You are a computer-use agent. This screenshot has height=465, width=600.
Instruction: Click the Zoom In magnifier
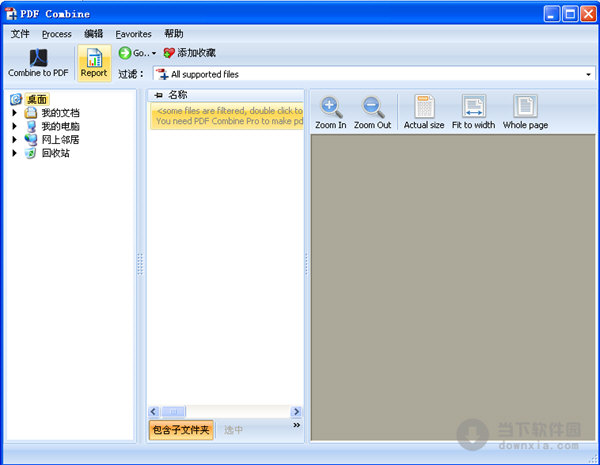331,107
